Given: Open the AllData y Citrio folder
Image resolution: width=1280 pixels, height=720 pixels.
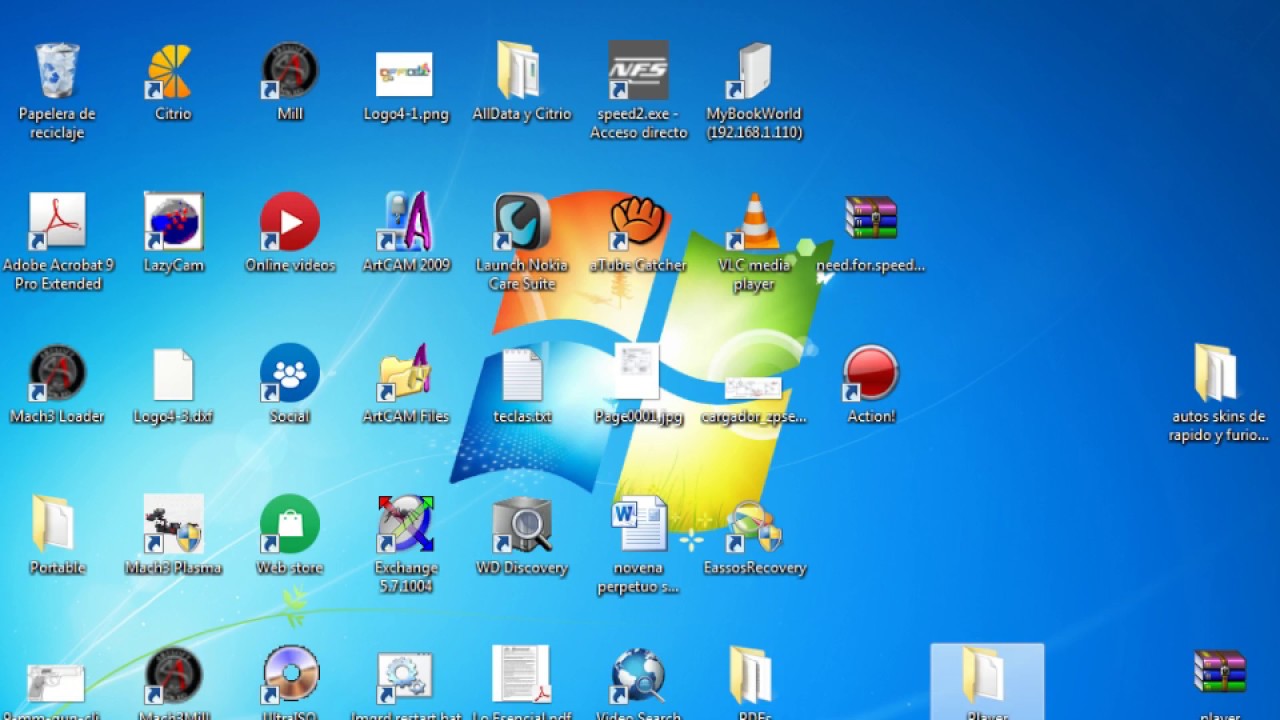Looking at the screenshot, I should coord(521,72).
